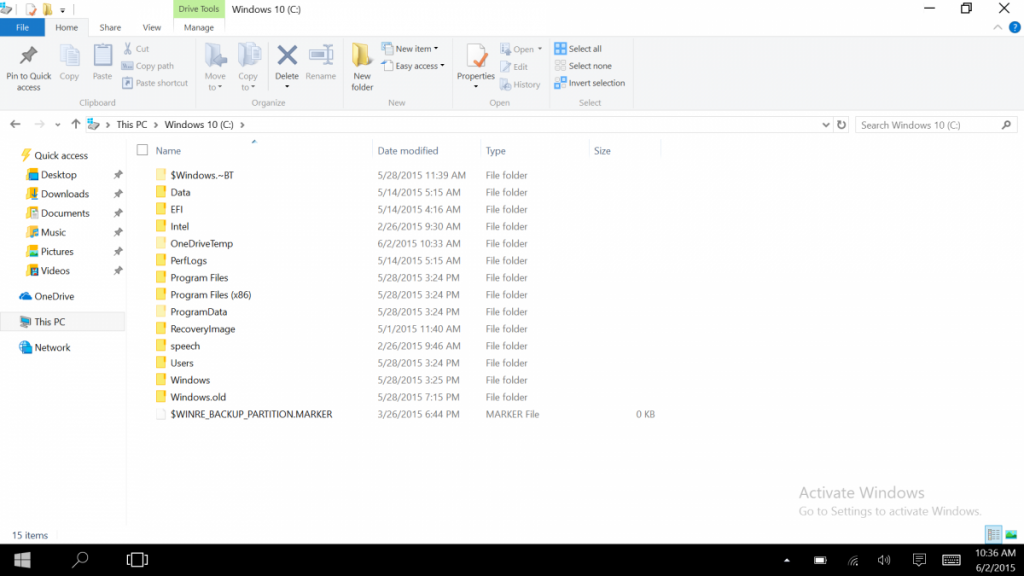Click the Cut scissors icon
Viewport: 1024px width, 576px height.
tap(128, 48)
